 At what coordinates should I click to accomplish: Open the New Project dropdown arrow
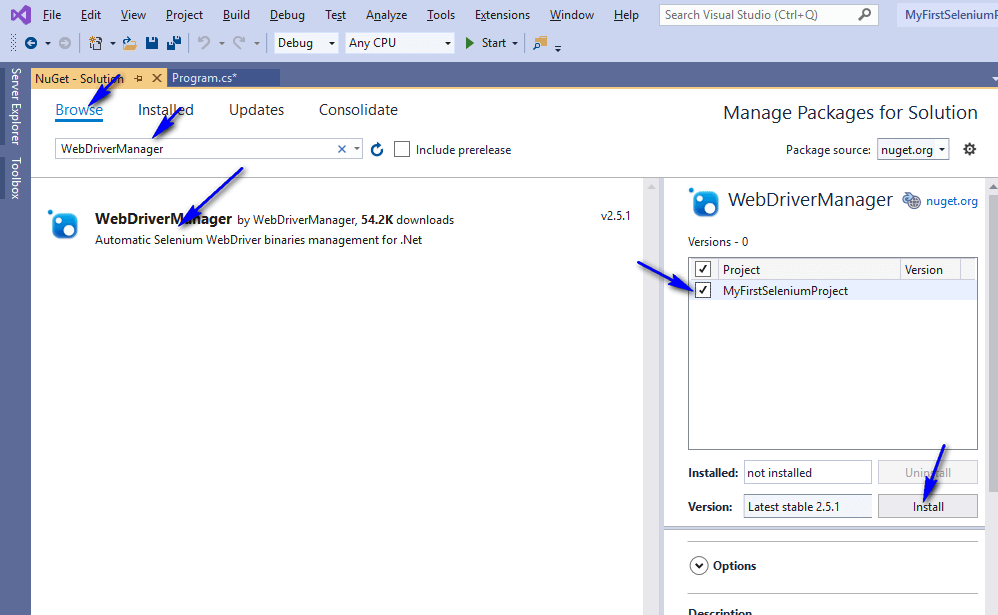click(113, 43)
